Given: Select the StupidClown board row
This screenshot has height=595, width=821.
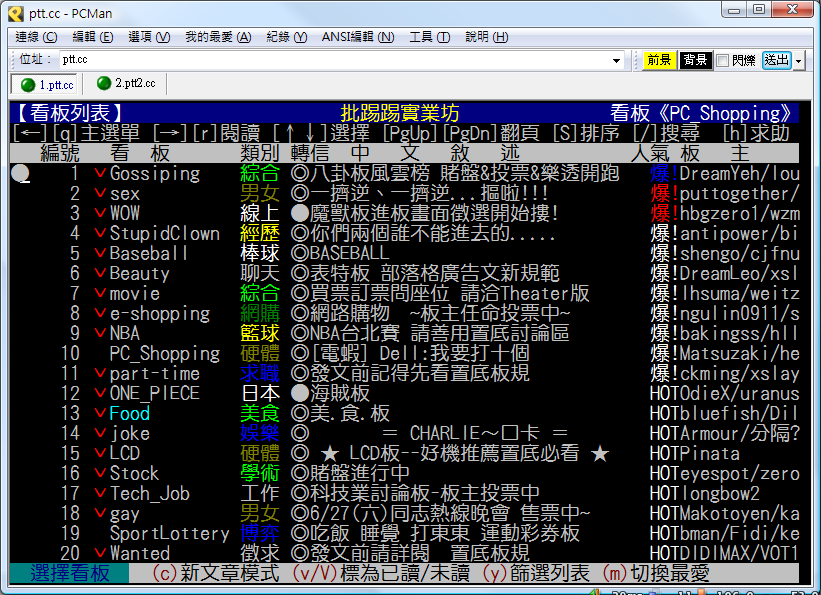Looking at the screenshot, I should tap(404, 233).
